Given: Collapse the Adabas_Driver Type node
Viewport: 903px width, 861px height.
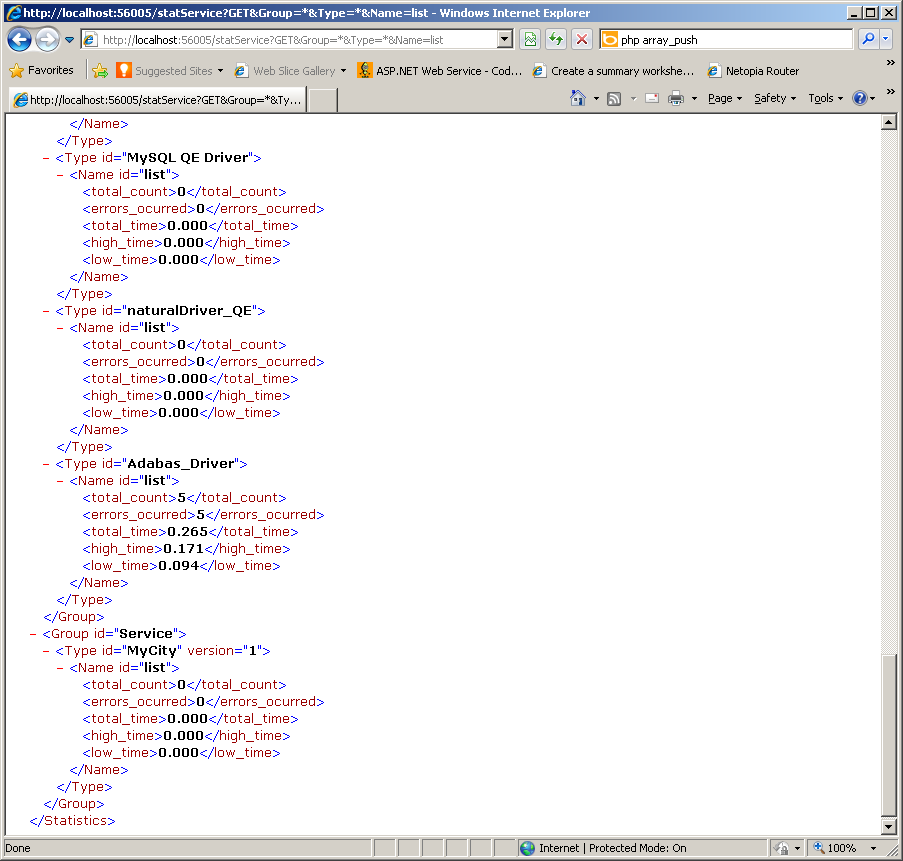Looking at the screenshot, I should tap(46, 464).
